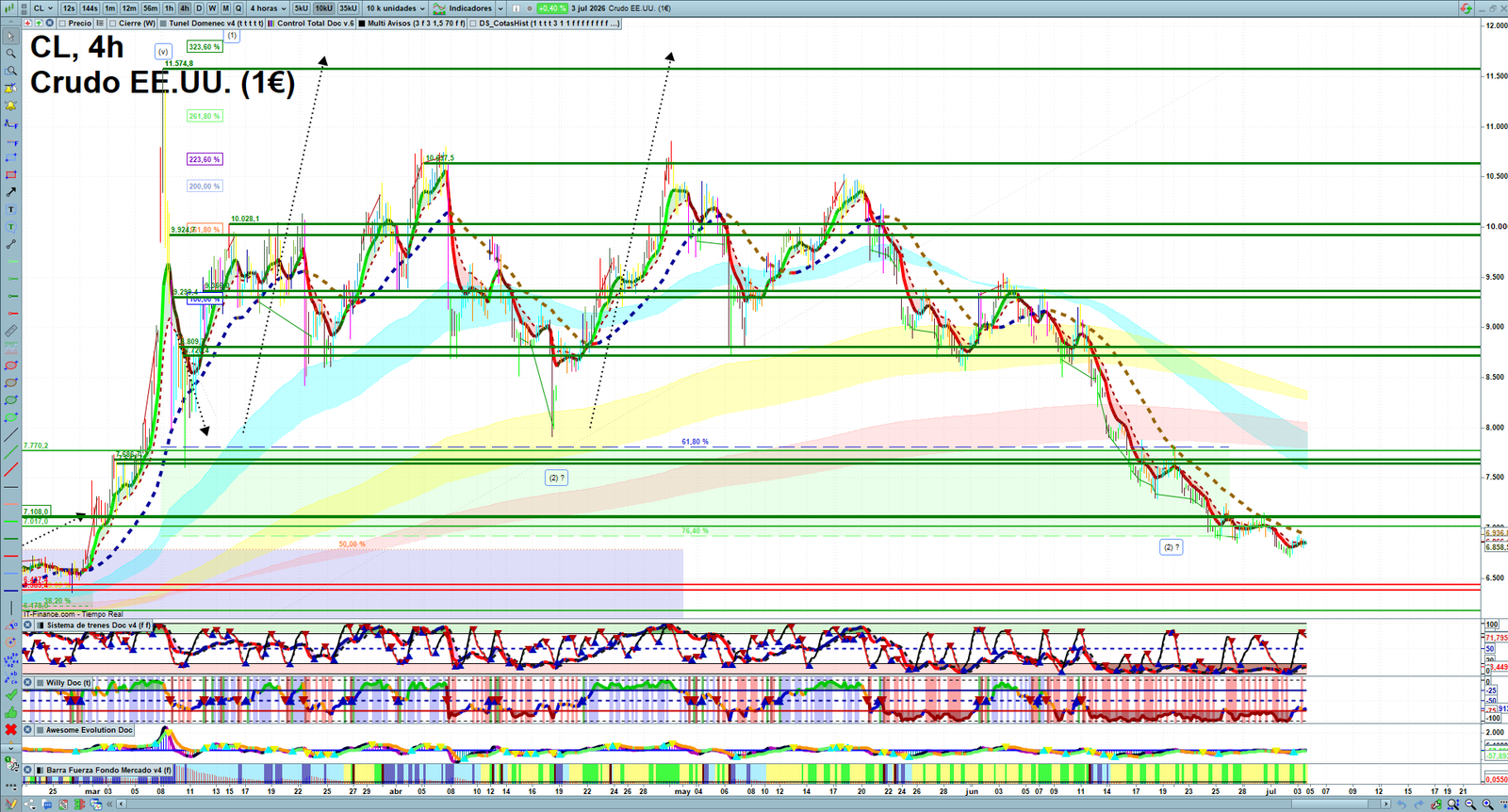Click the 12m timeframe button
The width and height of the screenshot is (1508, 812).
click(129, 8)
